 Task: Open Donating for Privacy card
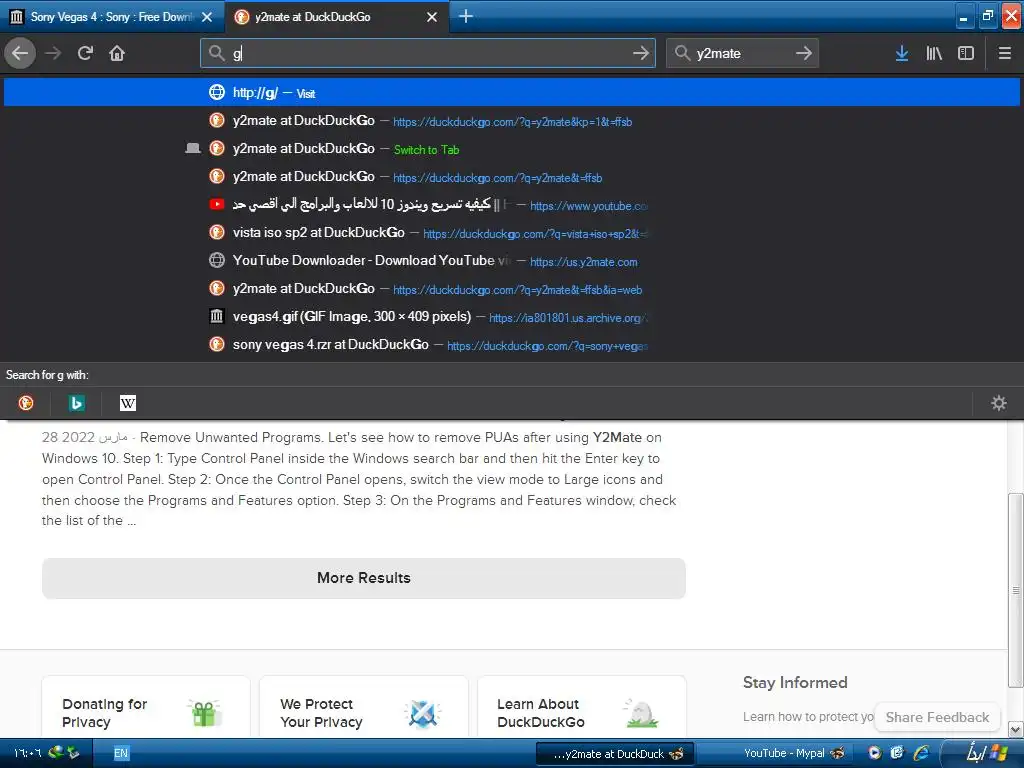pyautogui.click(x=146, y=708)
